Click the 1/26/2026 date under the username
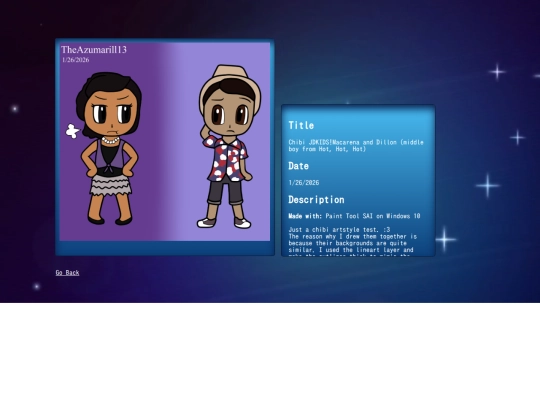 pyautogui.click(x=76, y=60)
